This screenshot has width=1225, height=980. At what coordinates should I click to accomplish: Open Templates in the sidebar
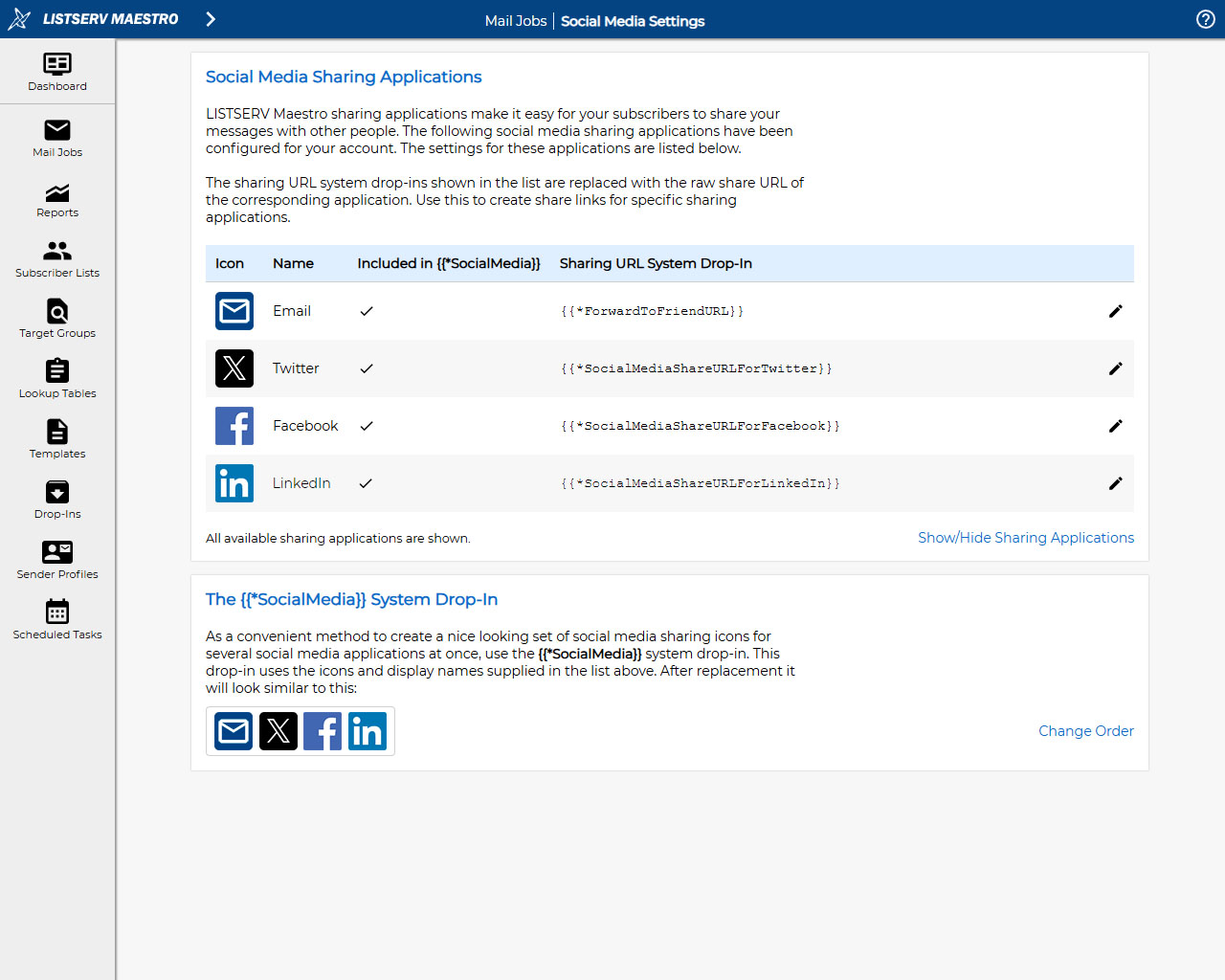(x=57, y=440)
